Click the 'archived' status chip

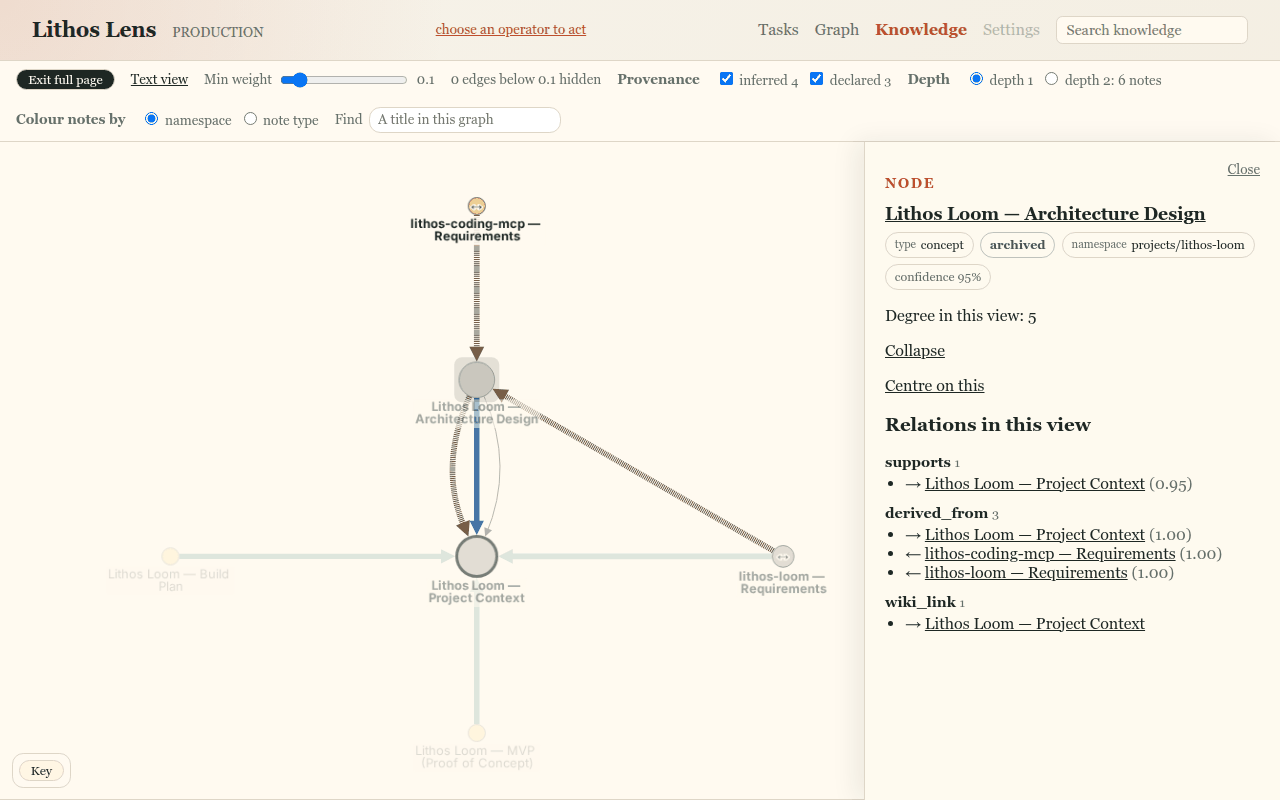[1017, 245]
